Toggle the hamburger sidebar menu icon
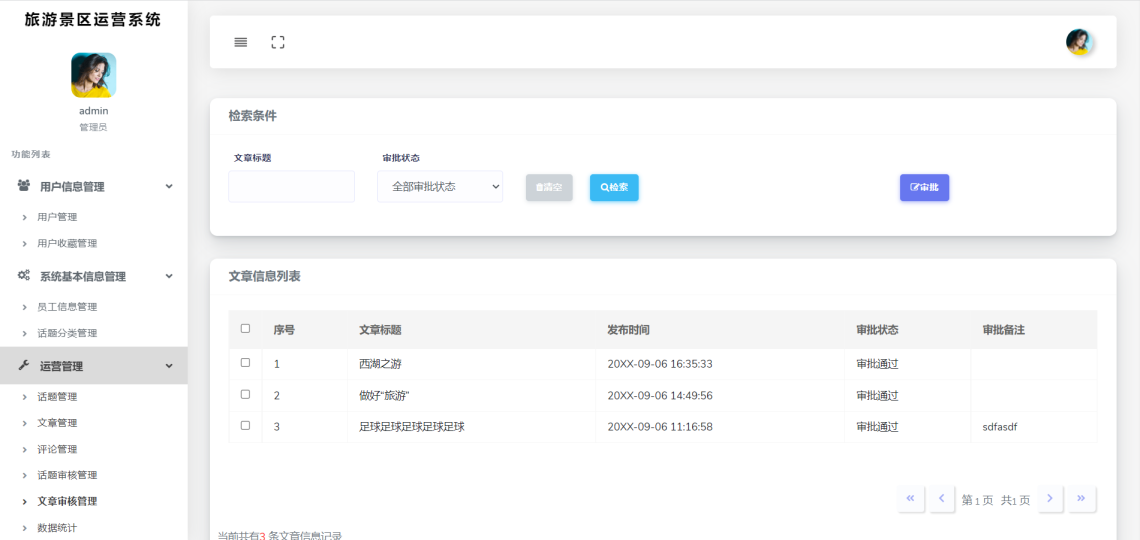Image resolution: width=1140 pixels, height=540 pixels. (241, 42)
